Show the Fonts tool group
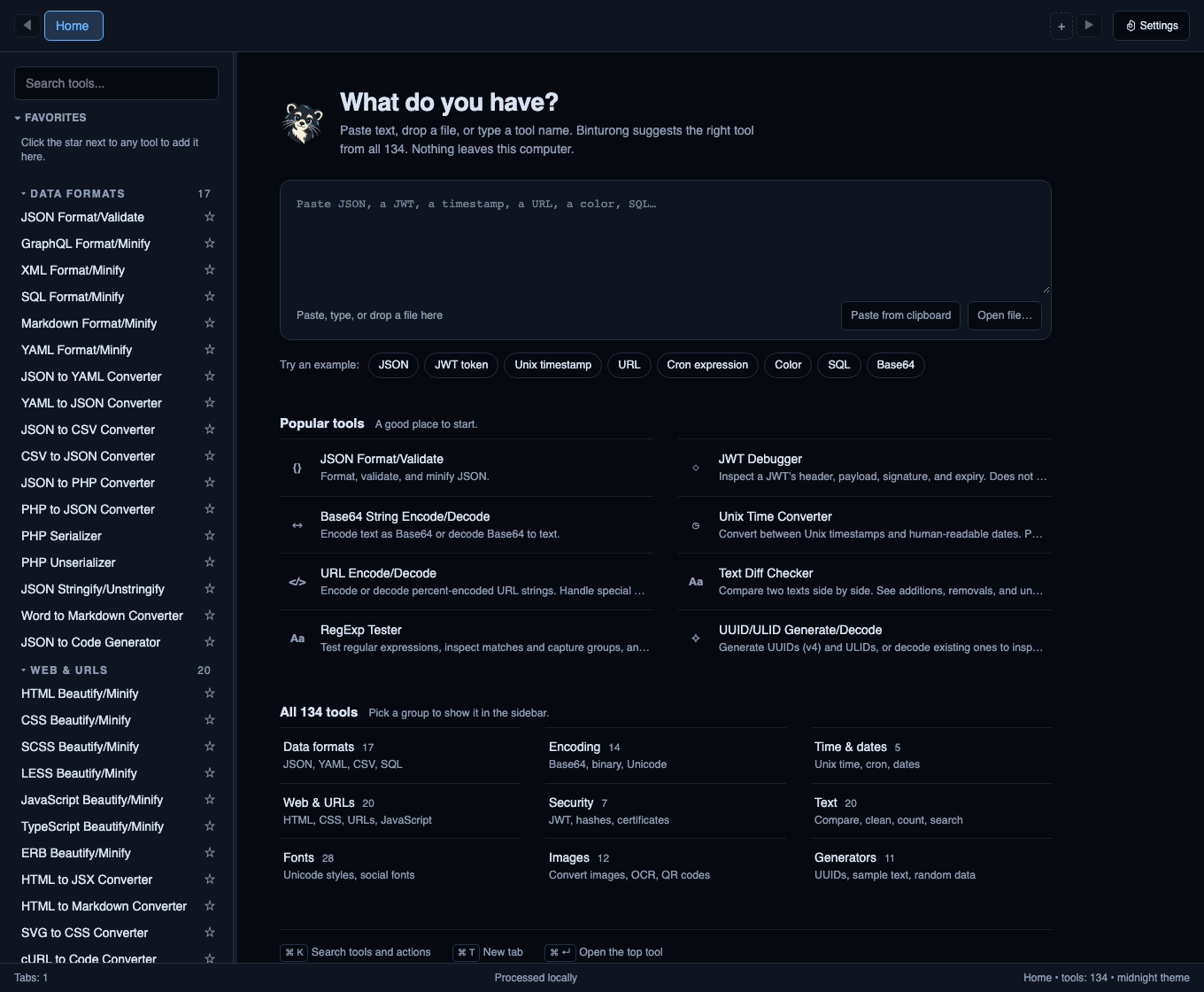1204x992 pixels. 400,866
